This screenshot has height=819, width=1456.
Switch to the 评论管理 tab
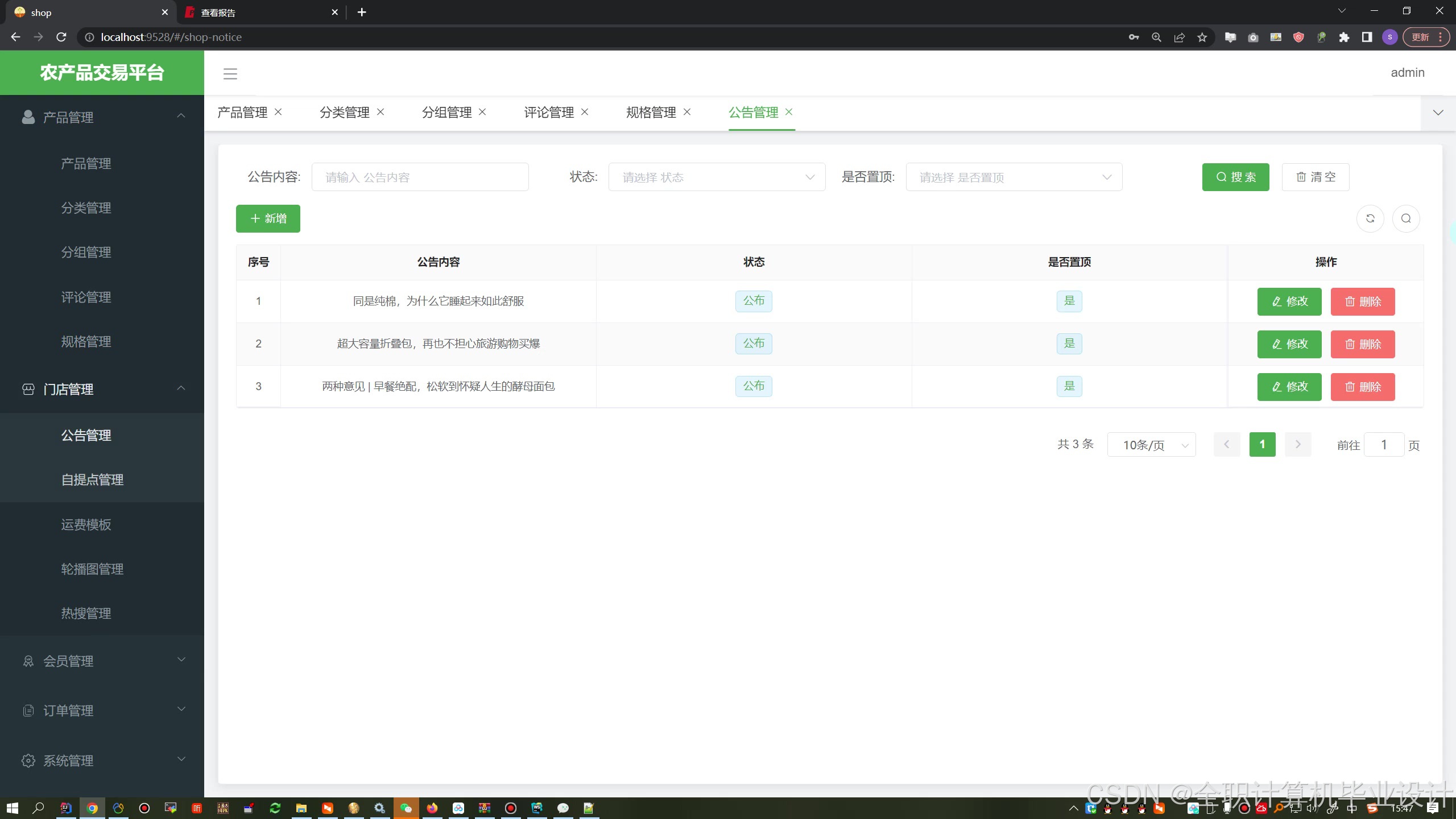(548, 113)
